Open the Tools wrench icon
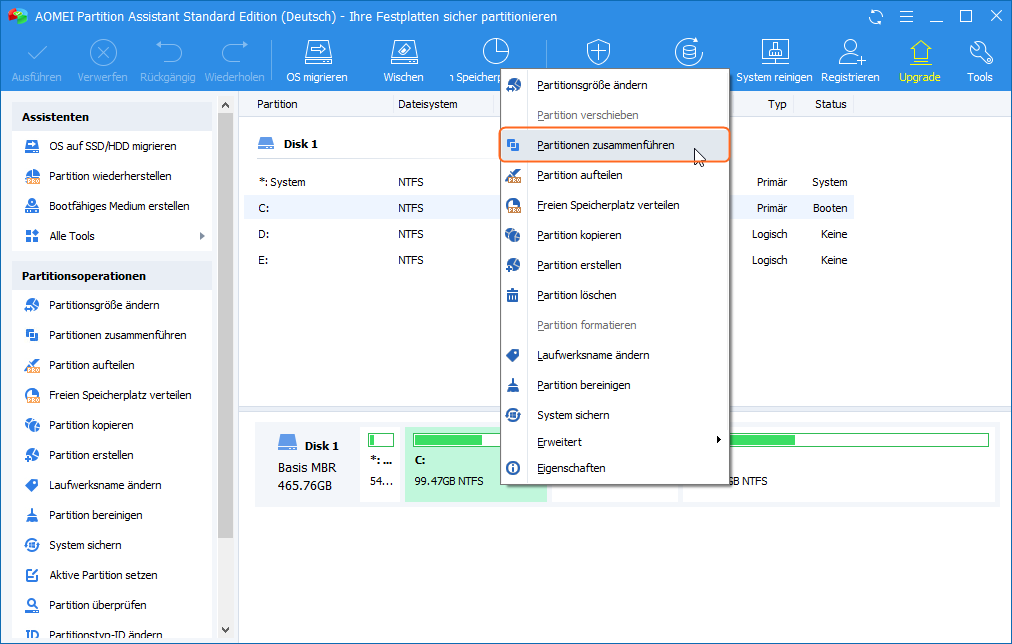Viewport: 1012px width, 644px height. point(980,60)
